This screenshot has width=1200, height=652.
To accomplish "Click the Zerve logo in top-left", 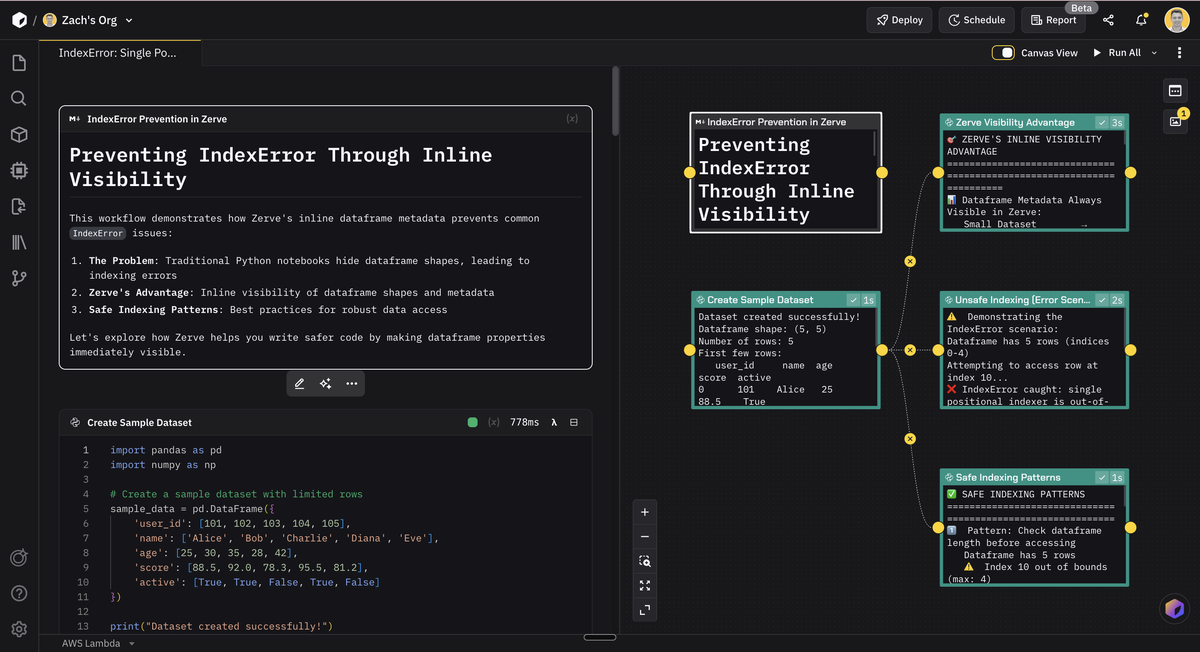I will [x=19, y=20].
